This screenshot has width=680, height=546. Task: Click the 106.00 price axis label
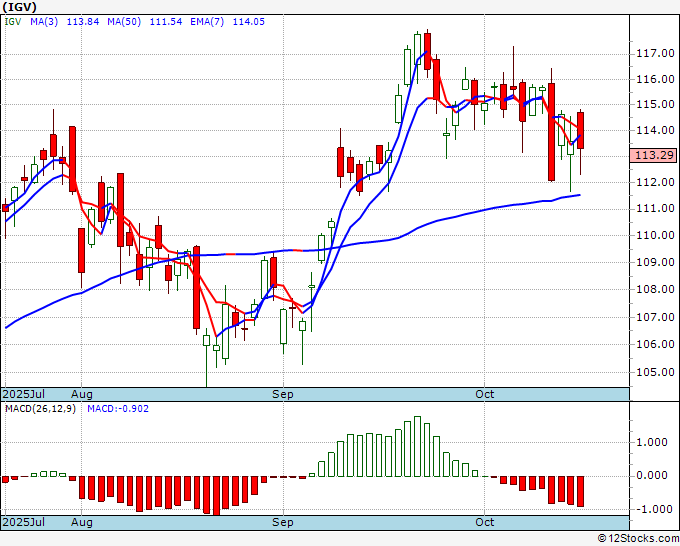[655, 344]
